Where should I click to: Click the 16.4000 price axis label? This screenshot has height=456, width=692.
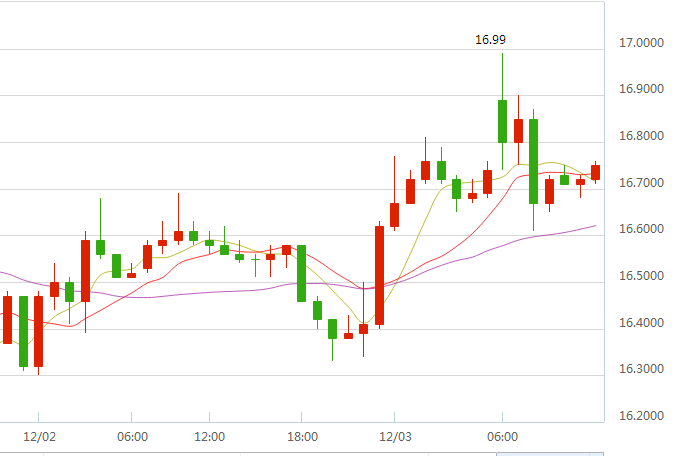click(x=643, y=324)
